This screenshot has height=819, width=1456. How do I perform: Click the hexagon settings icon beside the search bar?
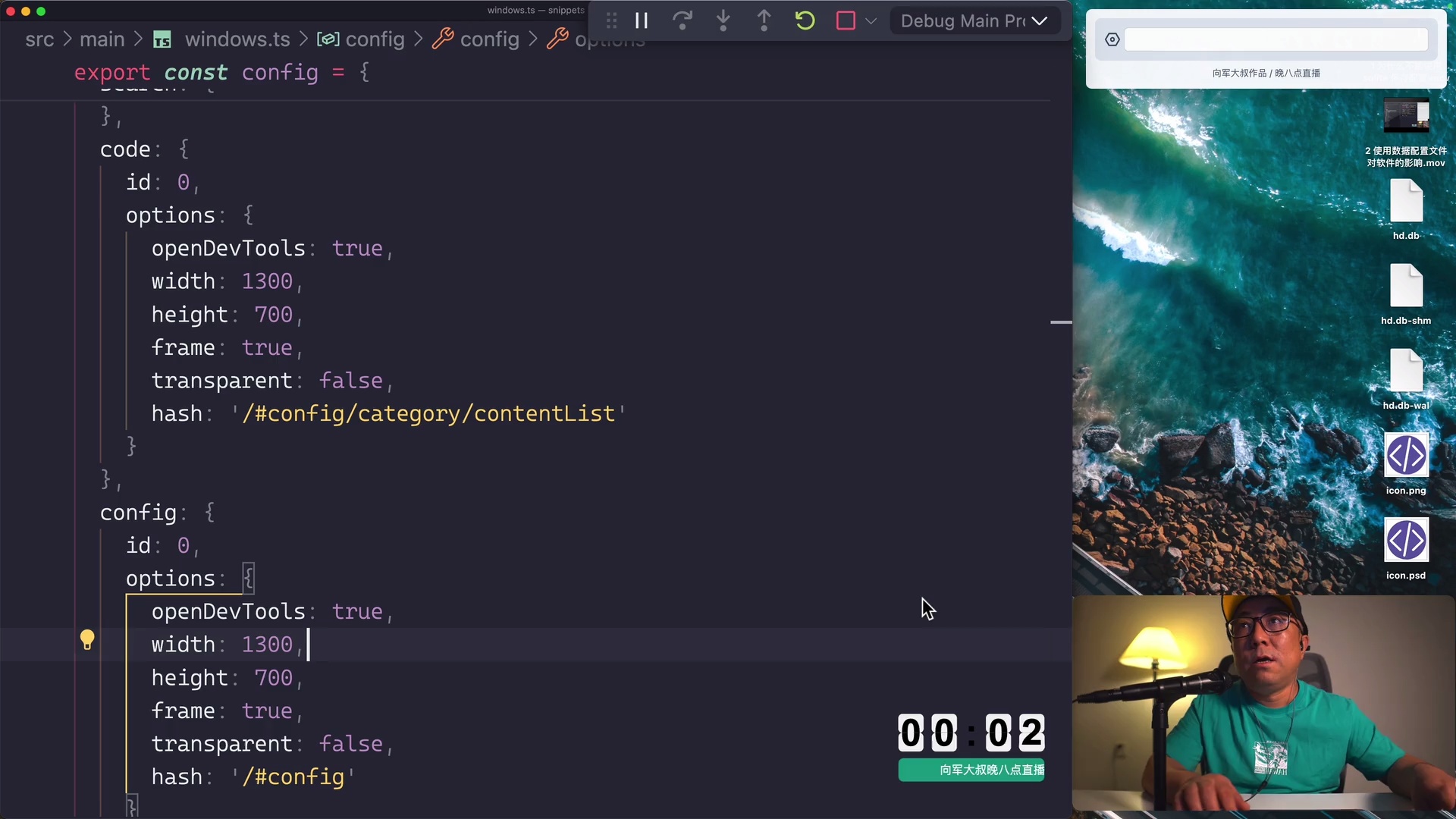1112,39
